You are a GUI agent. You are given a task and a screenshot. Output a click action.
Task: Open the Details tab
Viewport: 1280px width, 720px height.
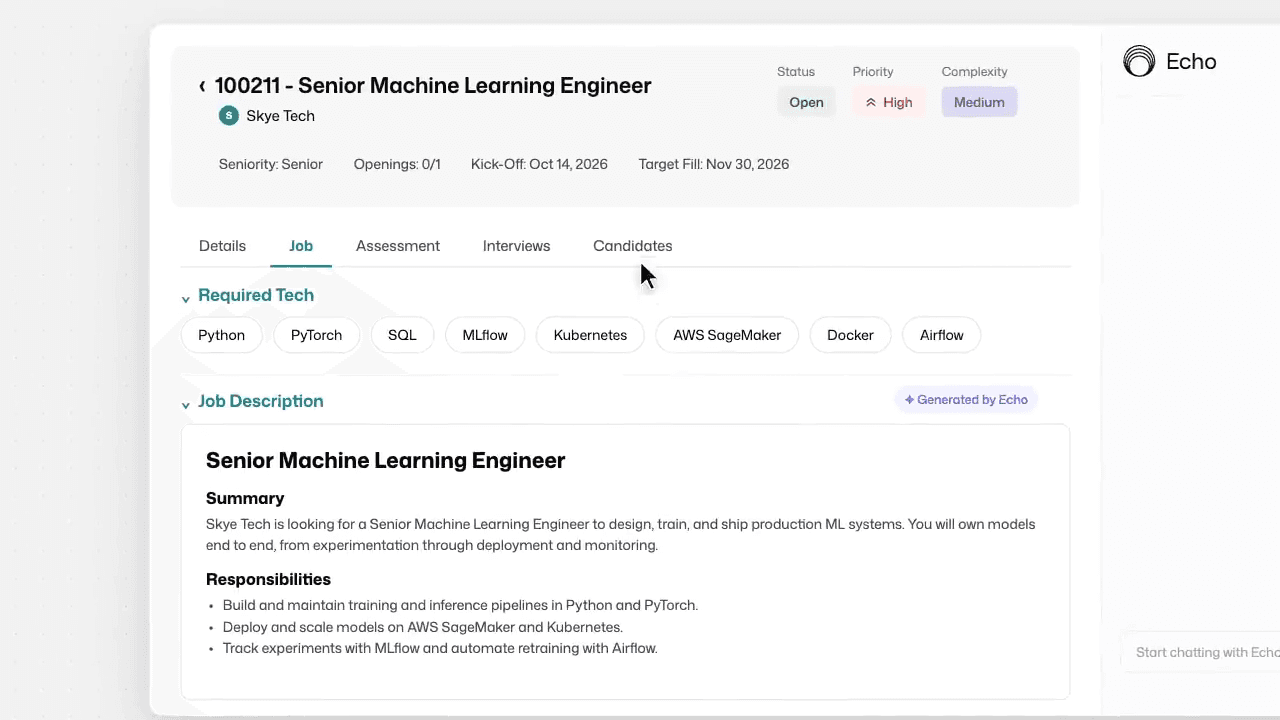pos(222,246)
